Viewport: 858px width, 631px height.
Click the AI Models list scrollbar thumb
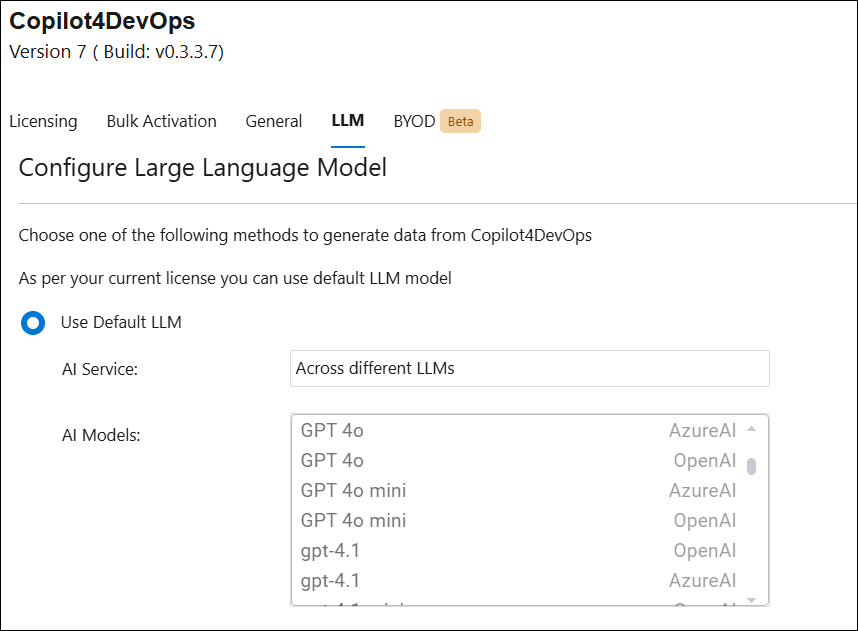(752, 465)
